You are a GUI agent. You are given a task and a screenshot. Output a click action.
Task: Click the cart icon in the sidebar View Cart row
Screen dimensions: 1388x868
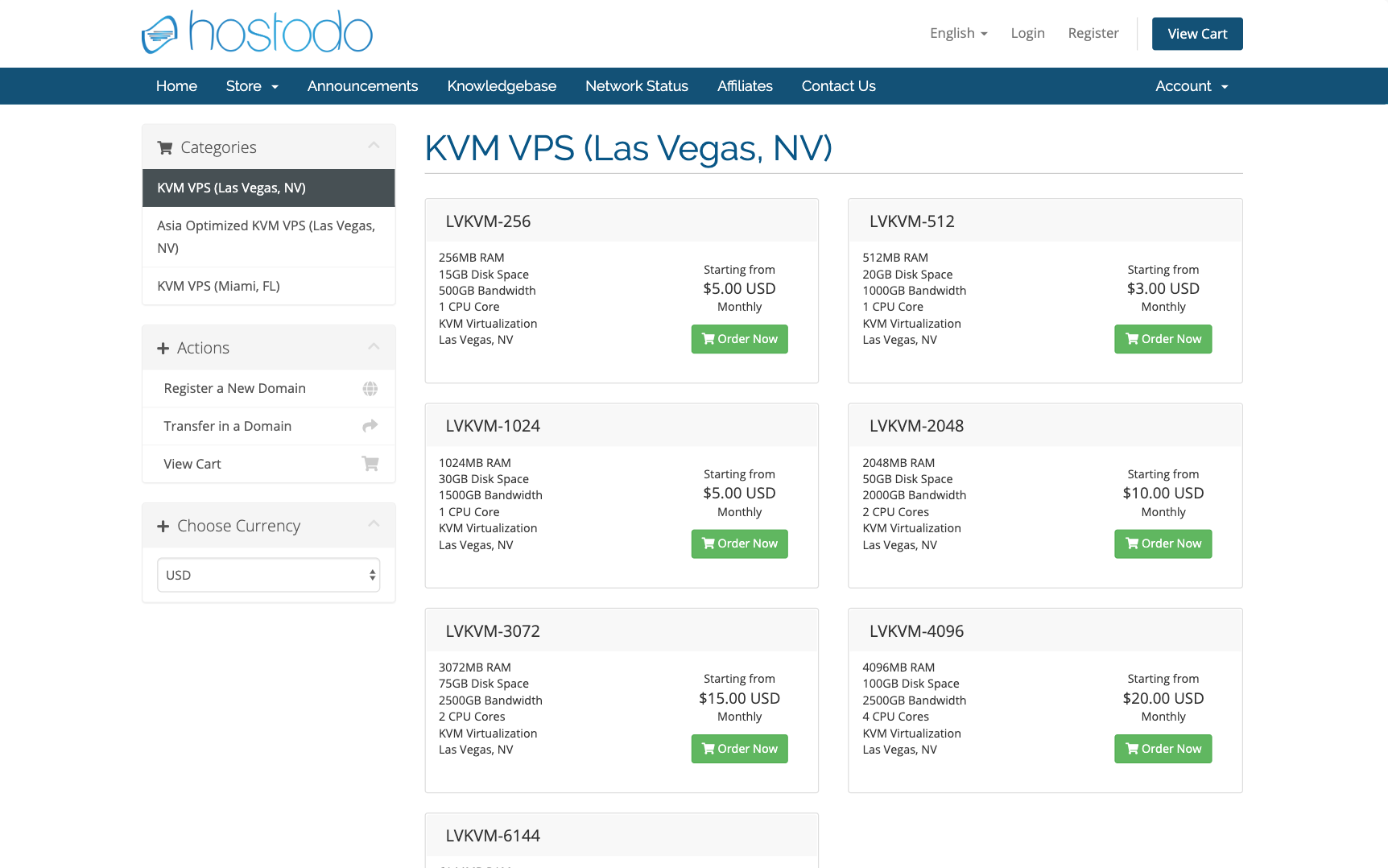tap(370, 464)
